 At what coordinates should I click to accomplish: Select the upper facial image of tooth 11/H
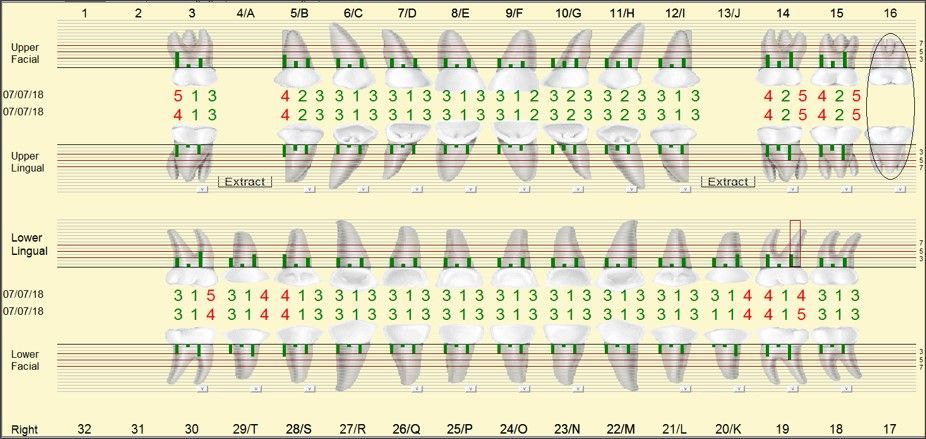click(x=620, y=58)
